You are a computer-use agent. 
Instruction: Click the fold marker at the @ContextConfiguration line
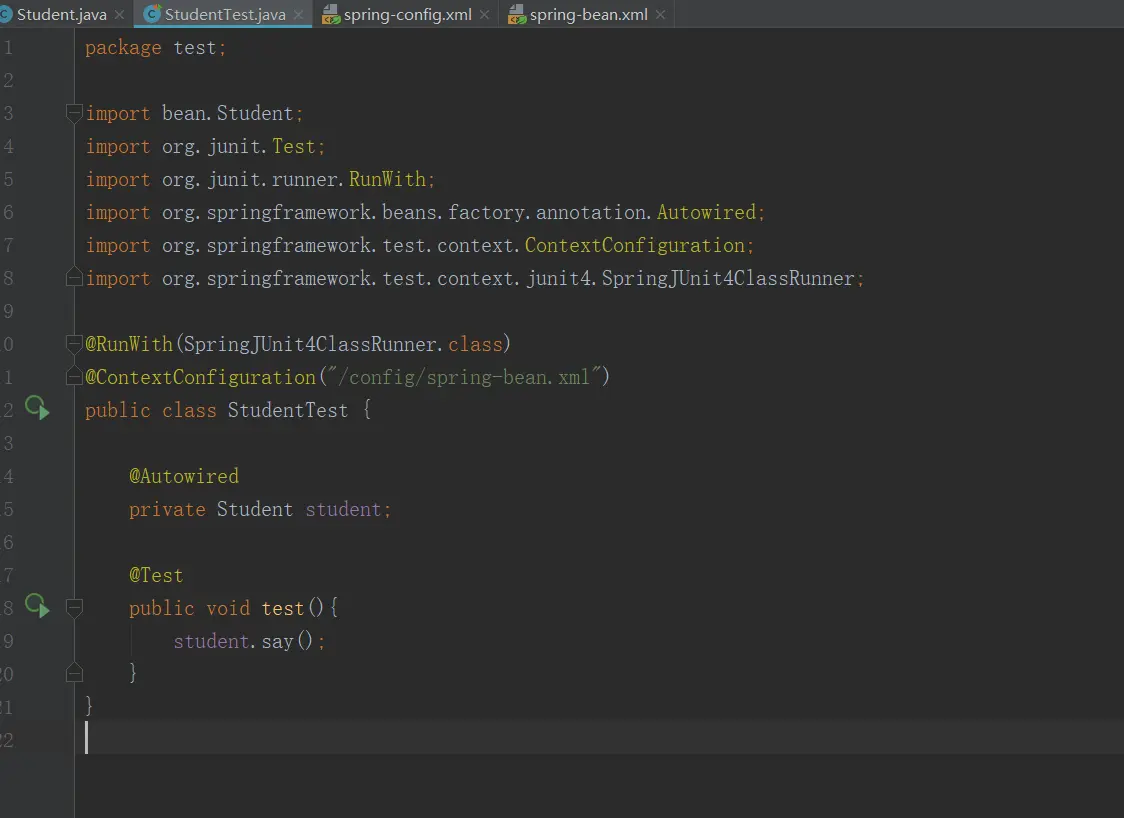click(x=74, y=376)
